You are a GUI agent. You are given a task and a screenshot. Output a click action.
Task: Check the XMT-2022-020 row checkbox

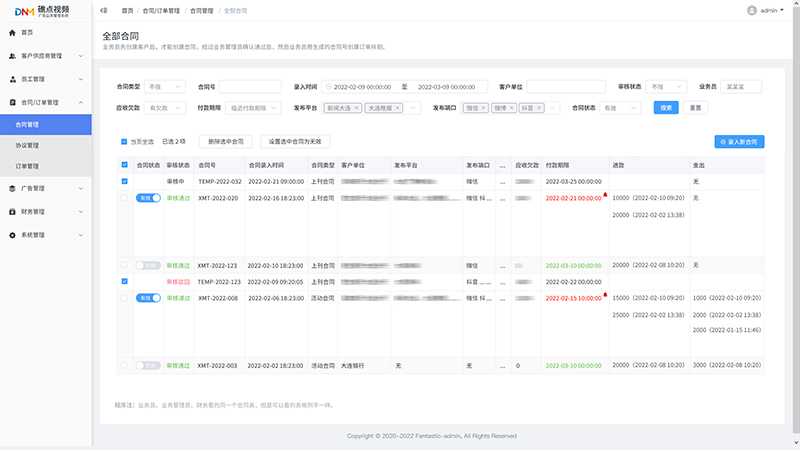[x=124, y=198]
